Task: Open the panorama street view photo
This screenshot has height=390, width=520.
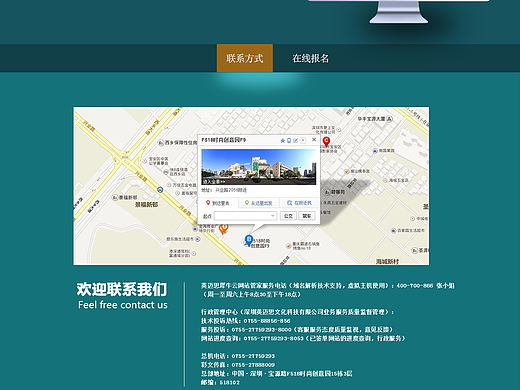Action: click(x=258, y=167)
